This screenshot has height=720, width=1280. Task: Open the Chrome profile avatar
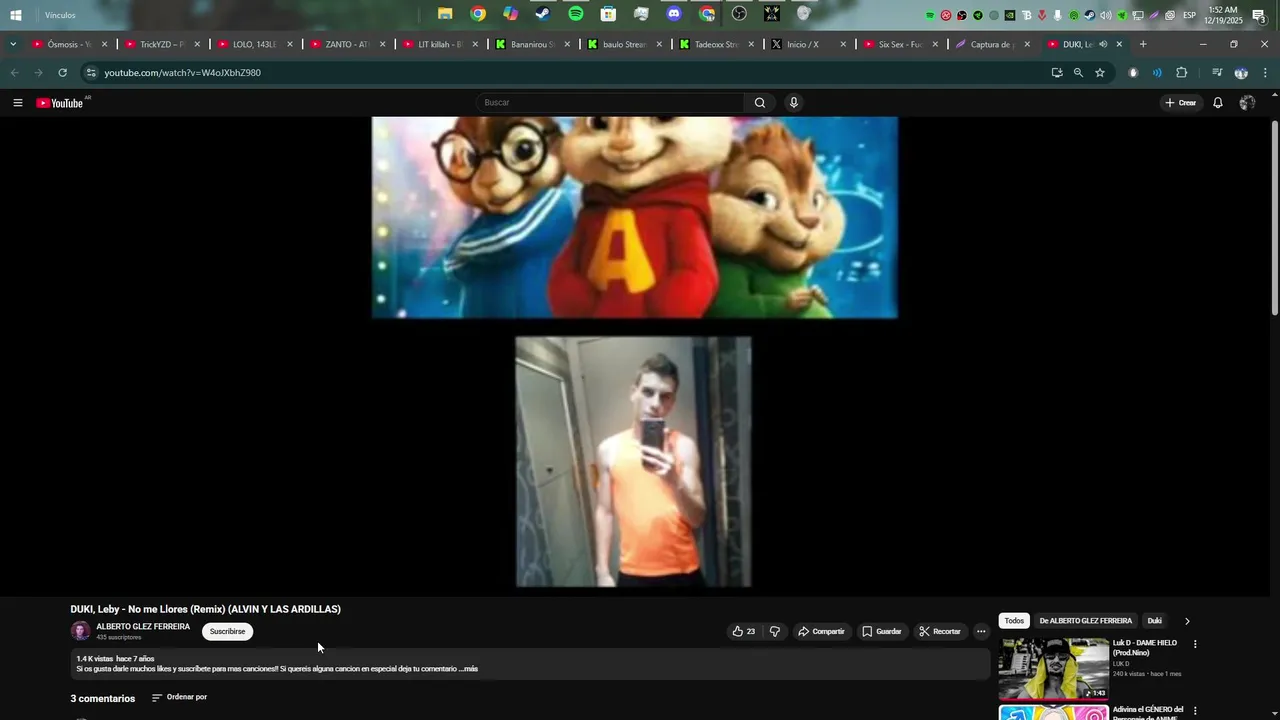pos(1241,73)
